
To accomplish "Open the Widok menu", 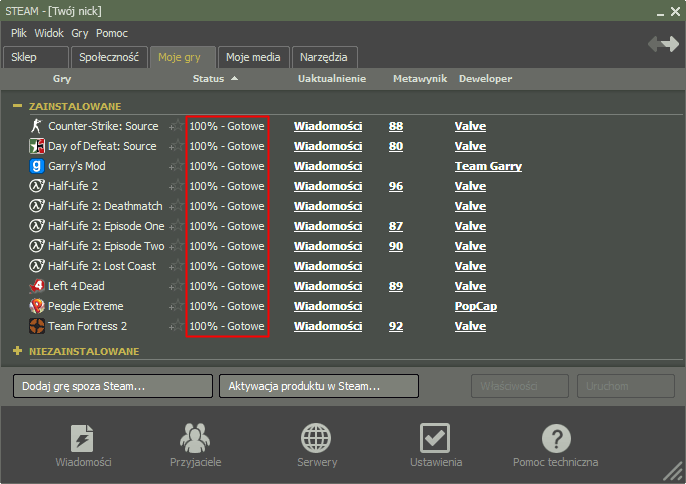I will click(49, 33).
